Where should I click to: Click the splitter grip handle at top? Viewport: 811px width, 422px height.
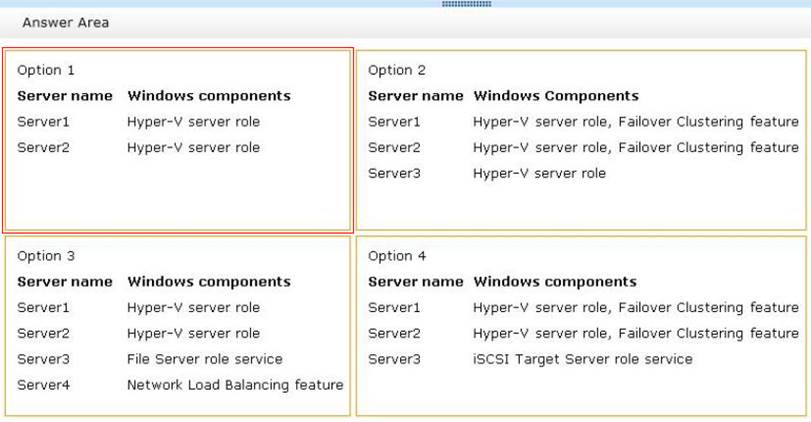[x=466, y=3]
